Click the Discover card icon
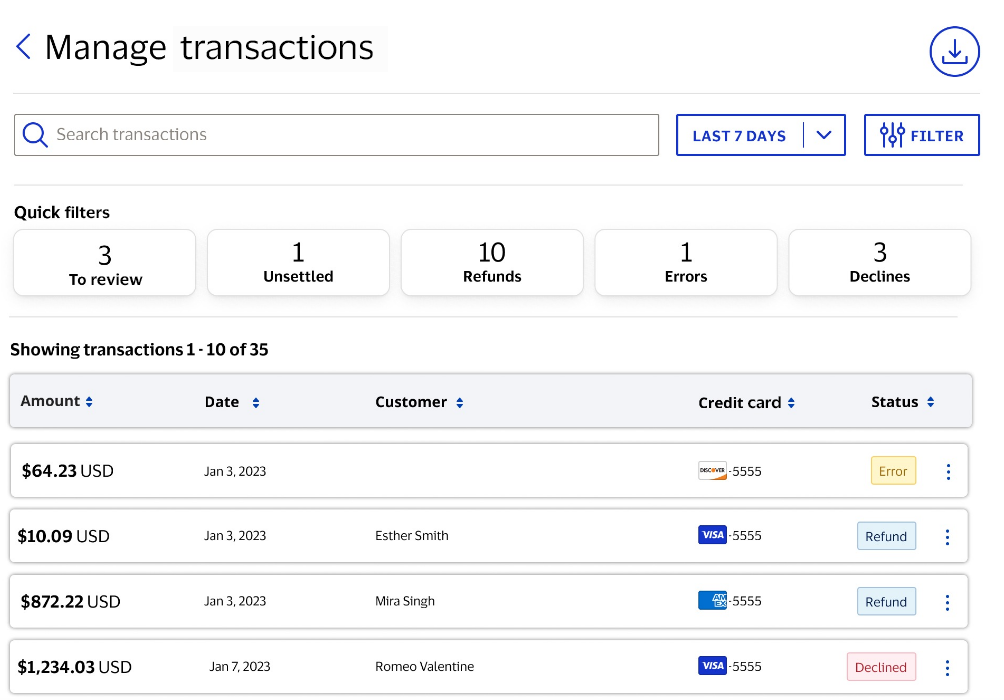The width and height of the screenshot is (1004, 700). (712, 471)
